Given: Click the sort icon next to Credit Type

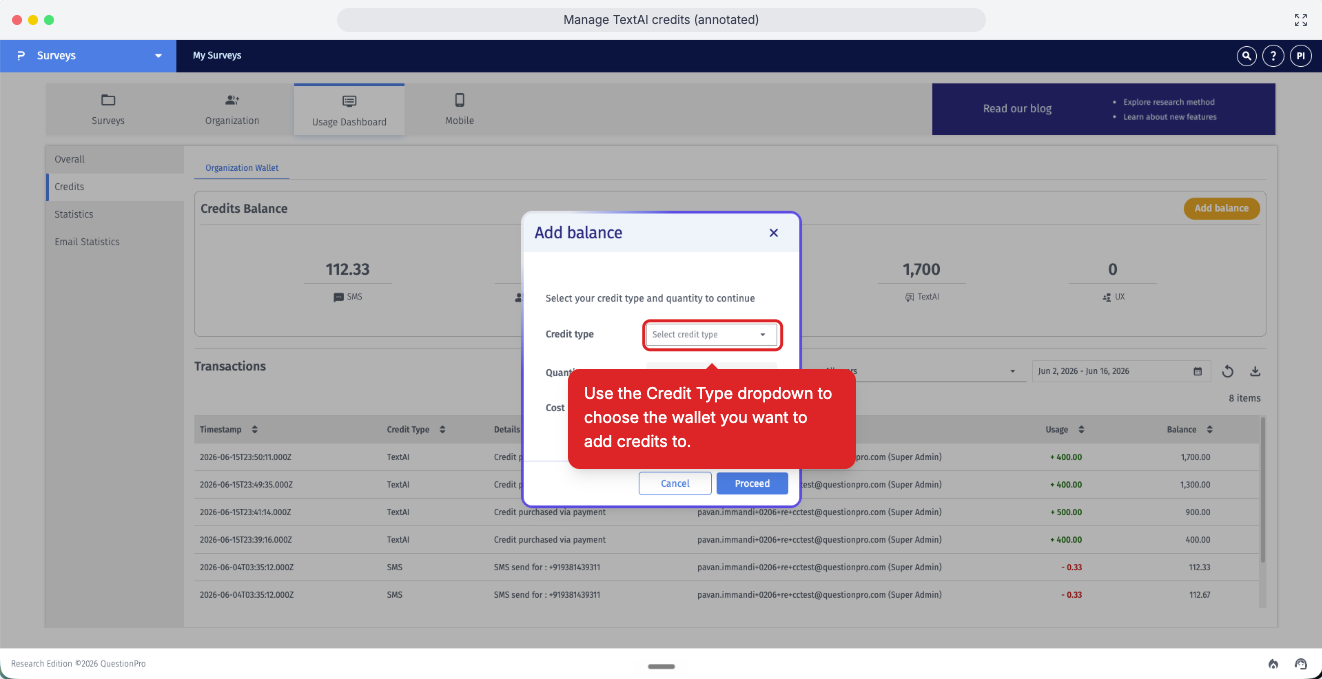Looking at the screenshot, I should coord(442,429).
